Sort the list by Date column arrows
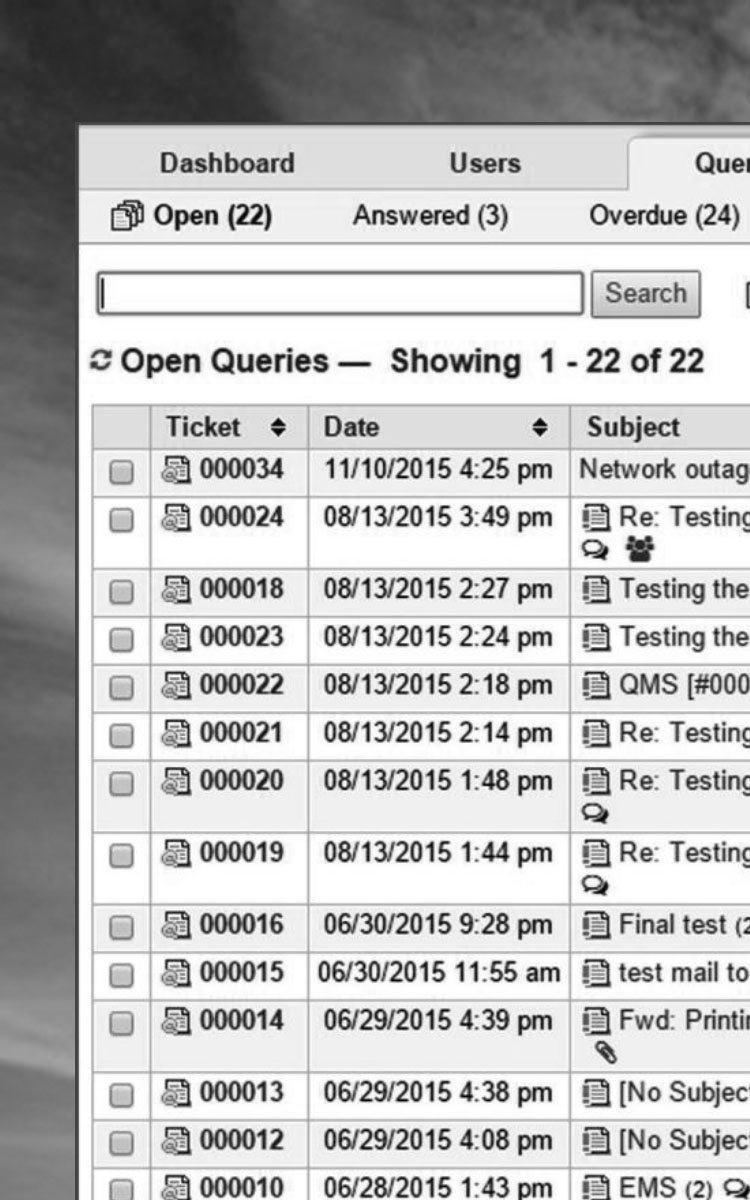750x1200 pixels. (x=540, y=428)
